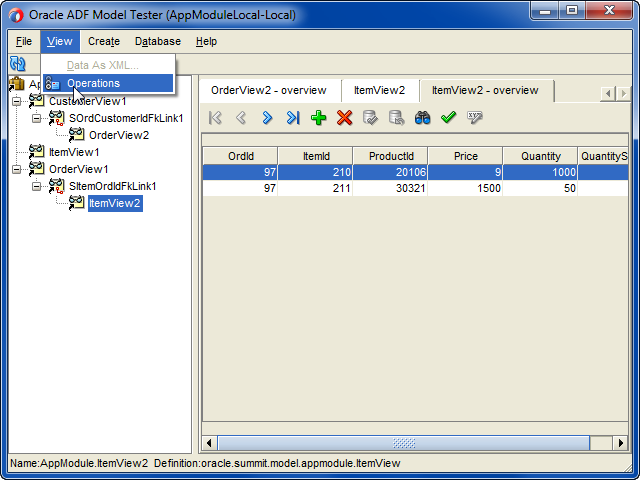The width and height of the screenshot is (640, 480).
Task: Click the SOrdCustomerIdFkLink1 link icon
Action: tap(56, 118)
